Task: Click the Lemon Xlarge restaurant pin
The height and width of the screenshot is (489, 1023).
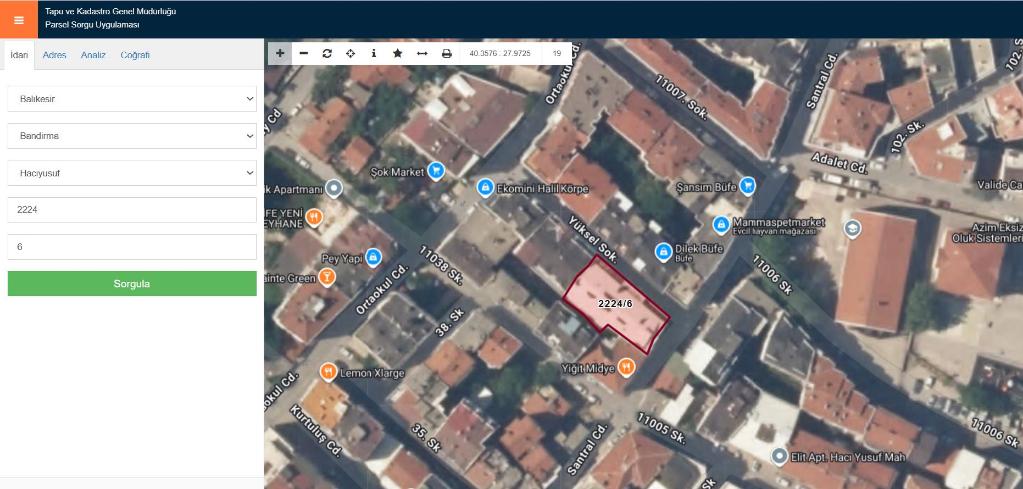Action: coord(328,372)
